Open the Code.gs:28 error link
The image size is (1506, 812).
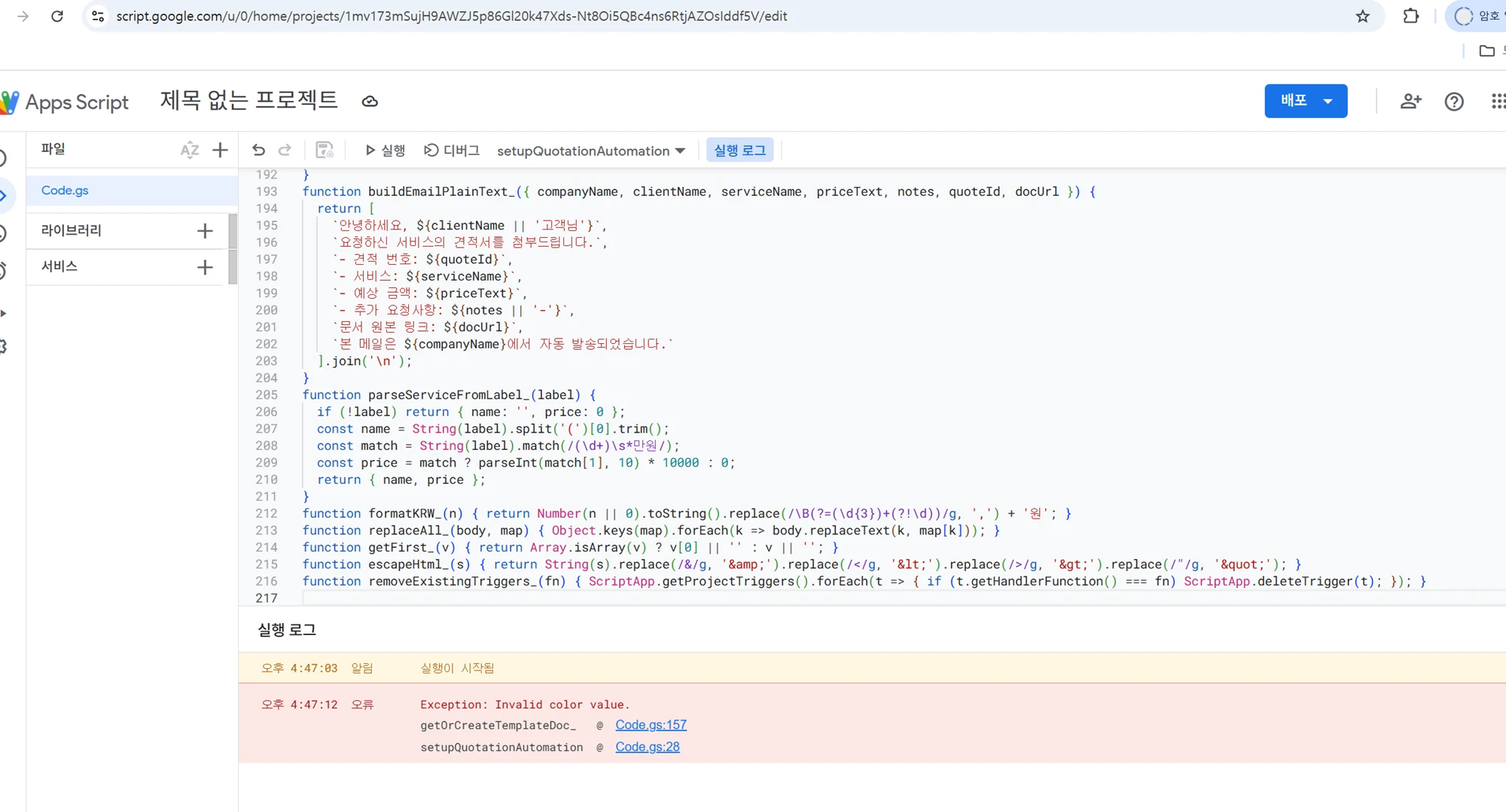(647, 747)
